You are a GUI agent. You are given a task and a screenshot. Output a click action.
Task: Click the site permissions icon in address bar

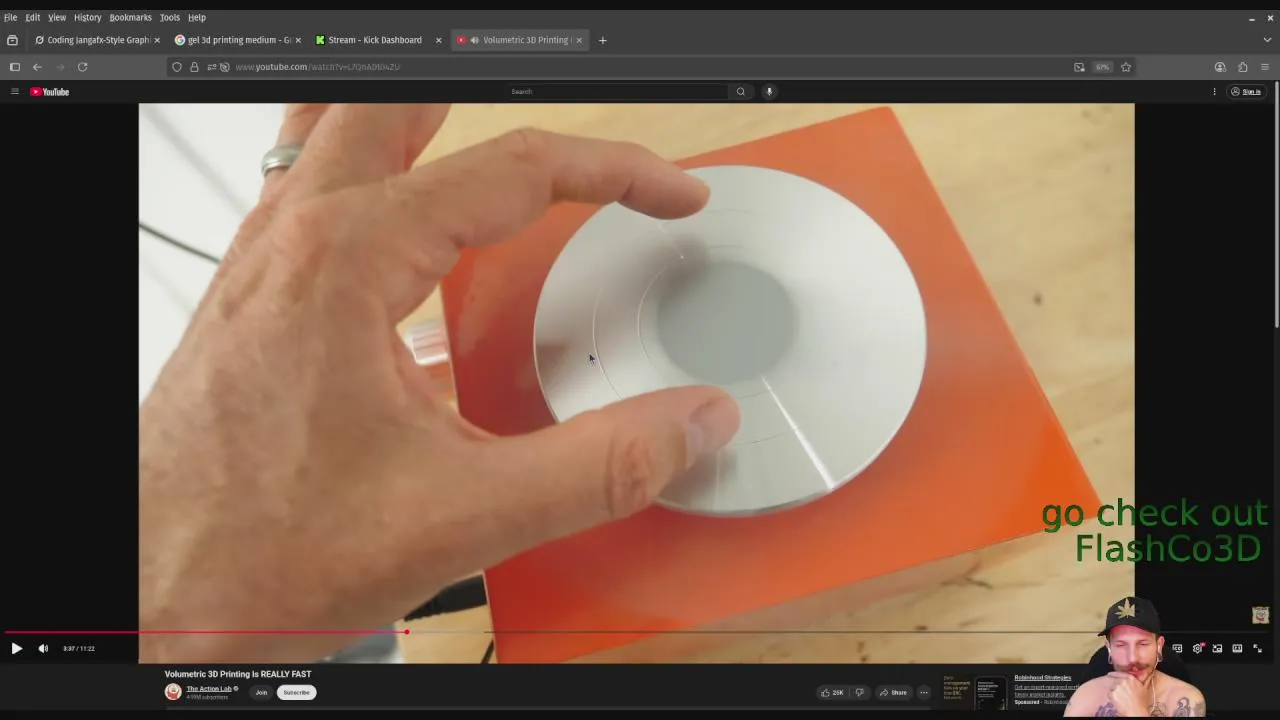click(211, 67)
